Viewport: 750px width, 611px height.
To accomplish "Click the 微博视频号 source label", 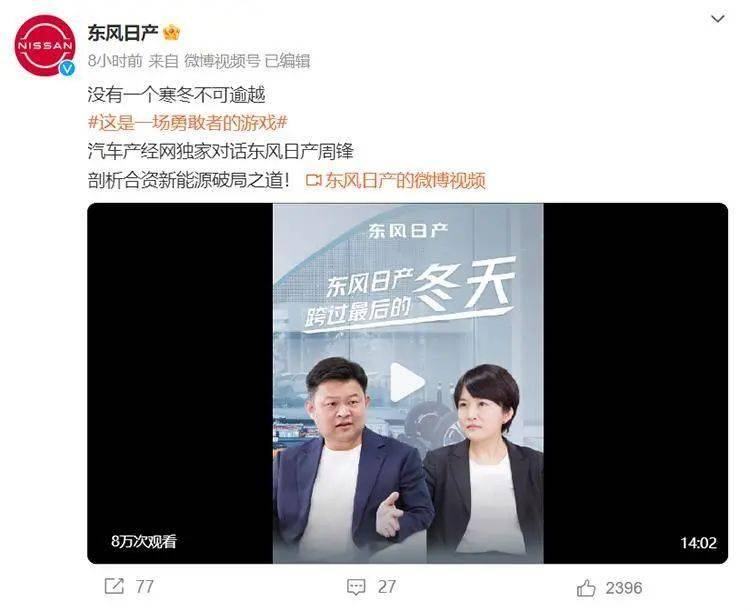I will [x=222, y=61].
